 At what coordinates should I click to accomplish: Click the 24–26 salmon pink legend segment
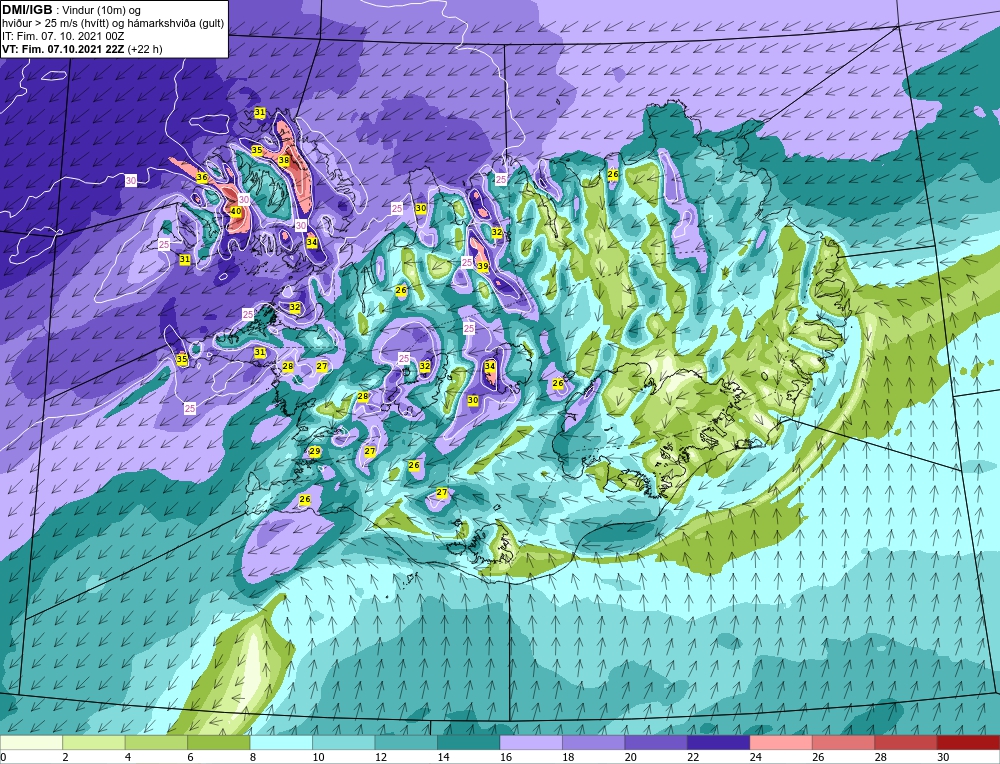781,742
